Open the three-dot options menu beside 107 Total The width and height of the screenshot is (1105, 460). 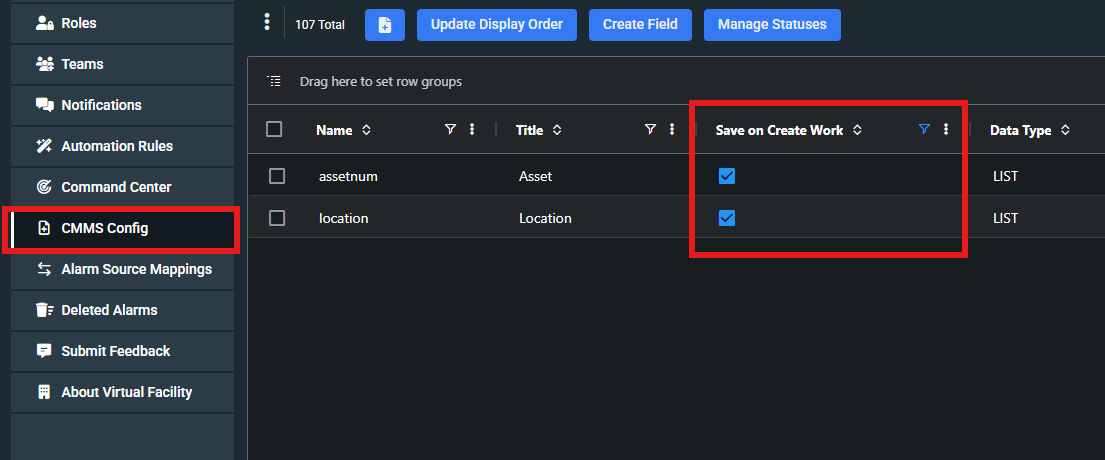(x=266, y=23)
